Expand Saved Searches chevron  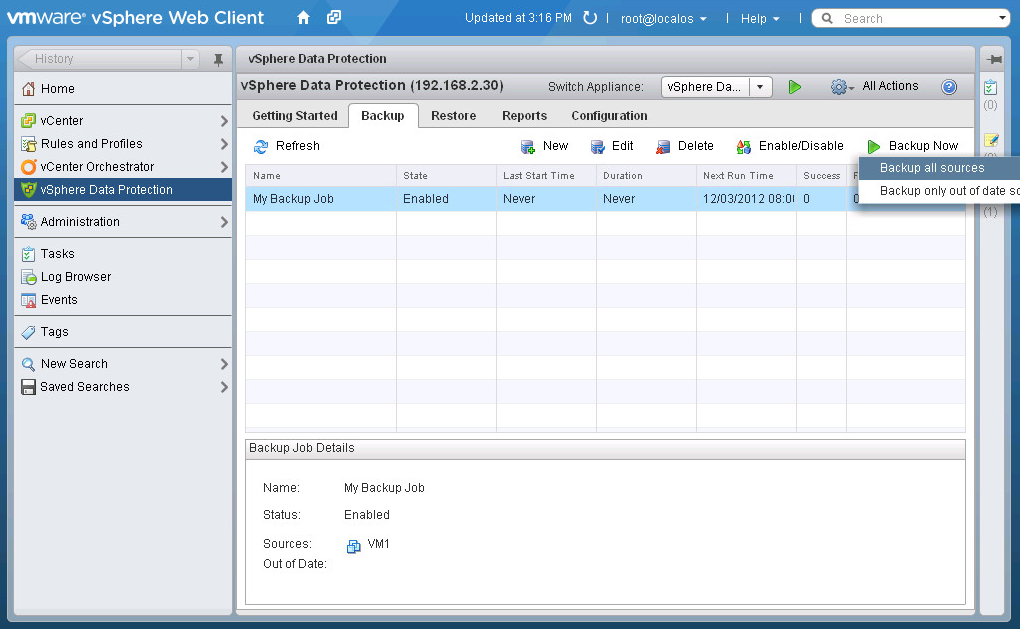point(224,387)
